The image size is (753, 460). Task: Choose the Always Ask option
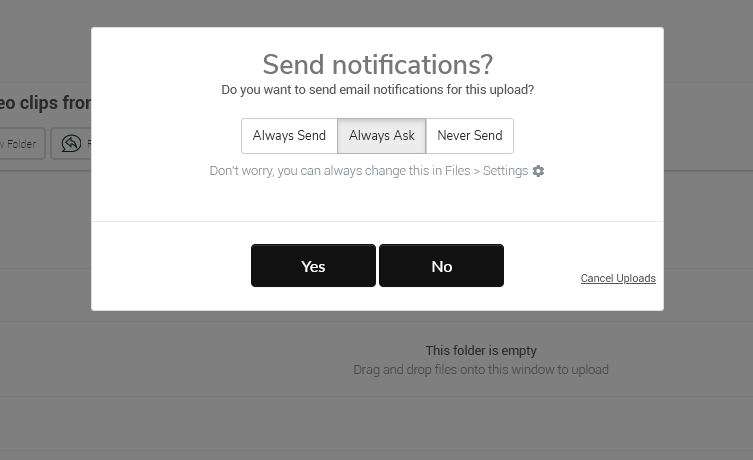coord(382,136)
